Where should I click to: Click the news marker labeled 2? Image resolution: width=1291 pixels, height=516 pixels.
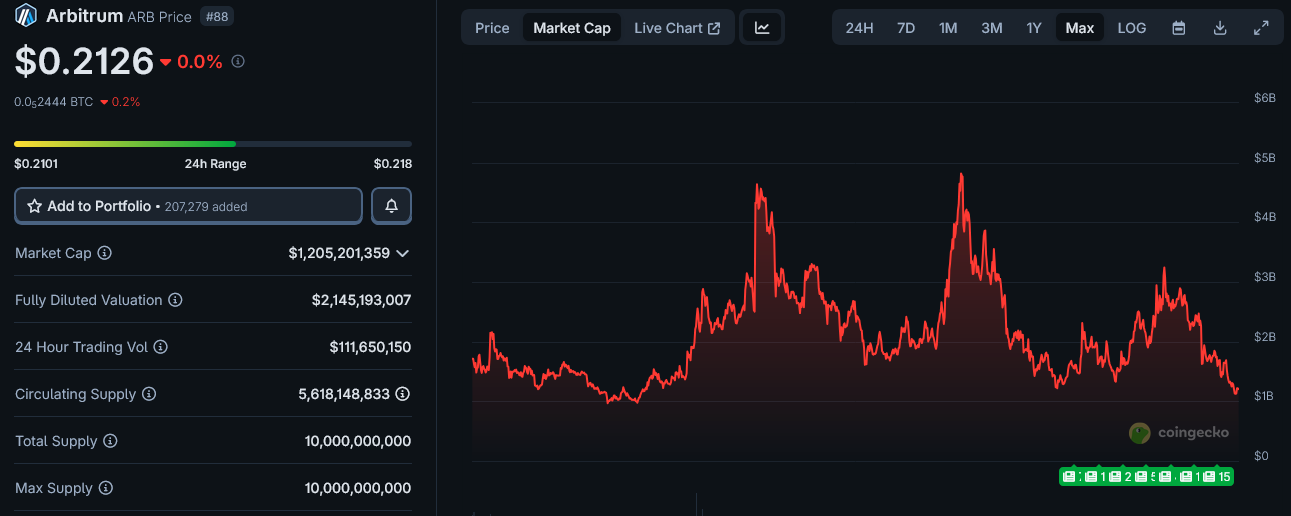point(1121,477)
